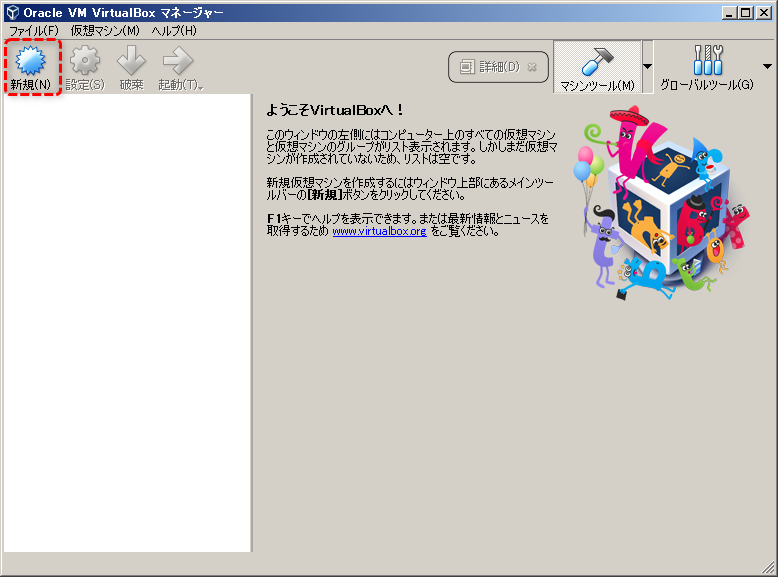Click the window resize grip corner
The image size is (778, 577).
coord(768,567)
